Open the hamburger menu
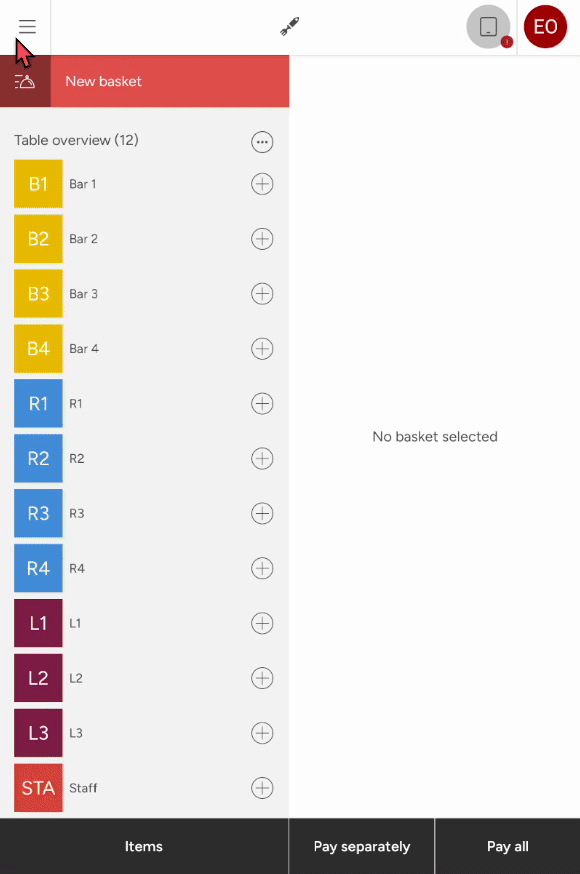The image size is (580, 874). pyautogui.click(x=27, y=26)
